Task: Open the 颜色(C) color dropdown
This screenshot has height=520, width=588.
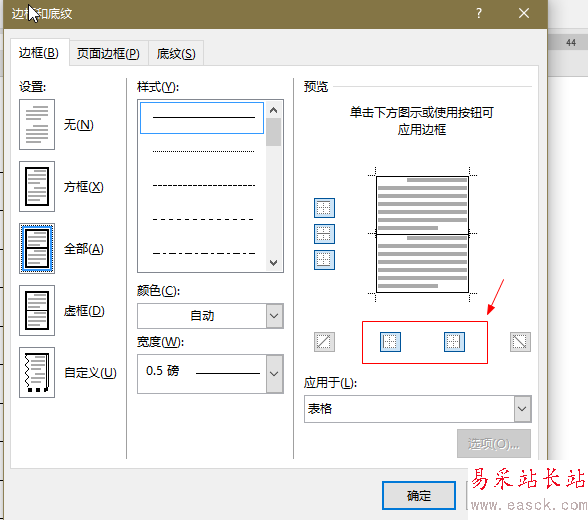Action: (274, 316)
